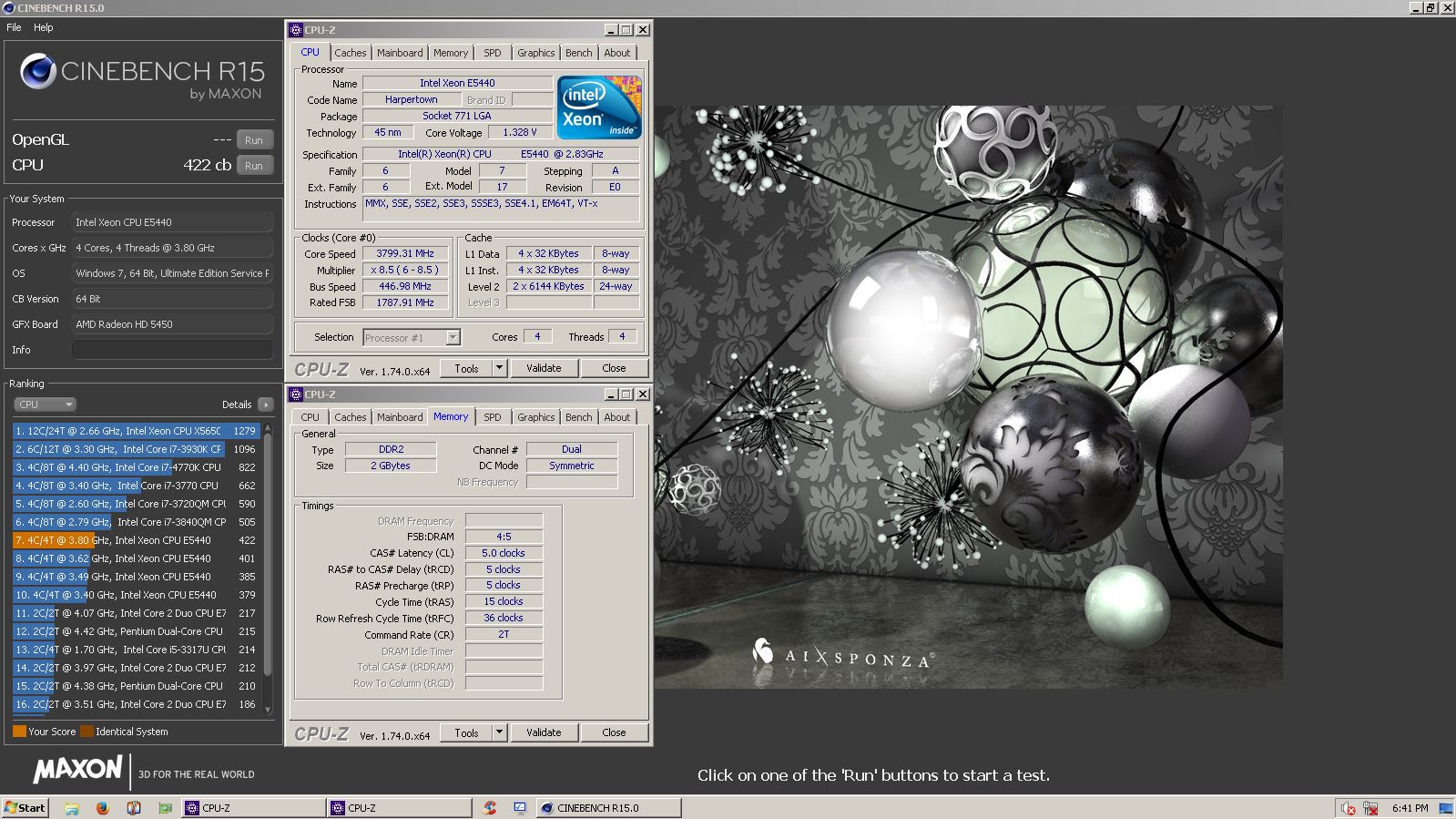Screen dimensions: 1456x819
Task: Switch to Caches tab in upper CPU-Z
Action: coord(350,53)
